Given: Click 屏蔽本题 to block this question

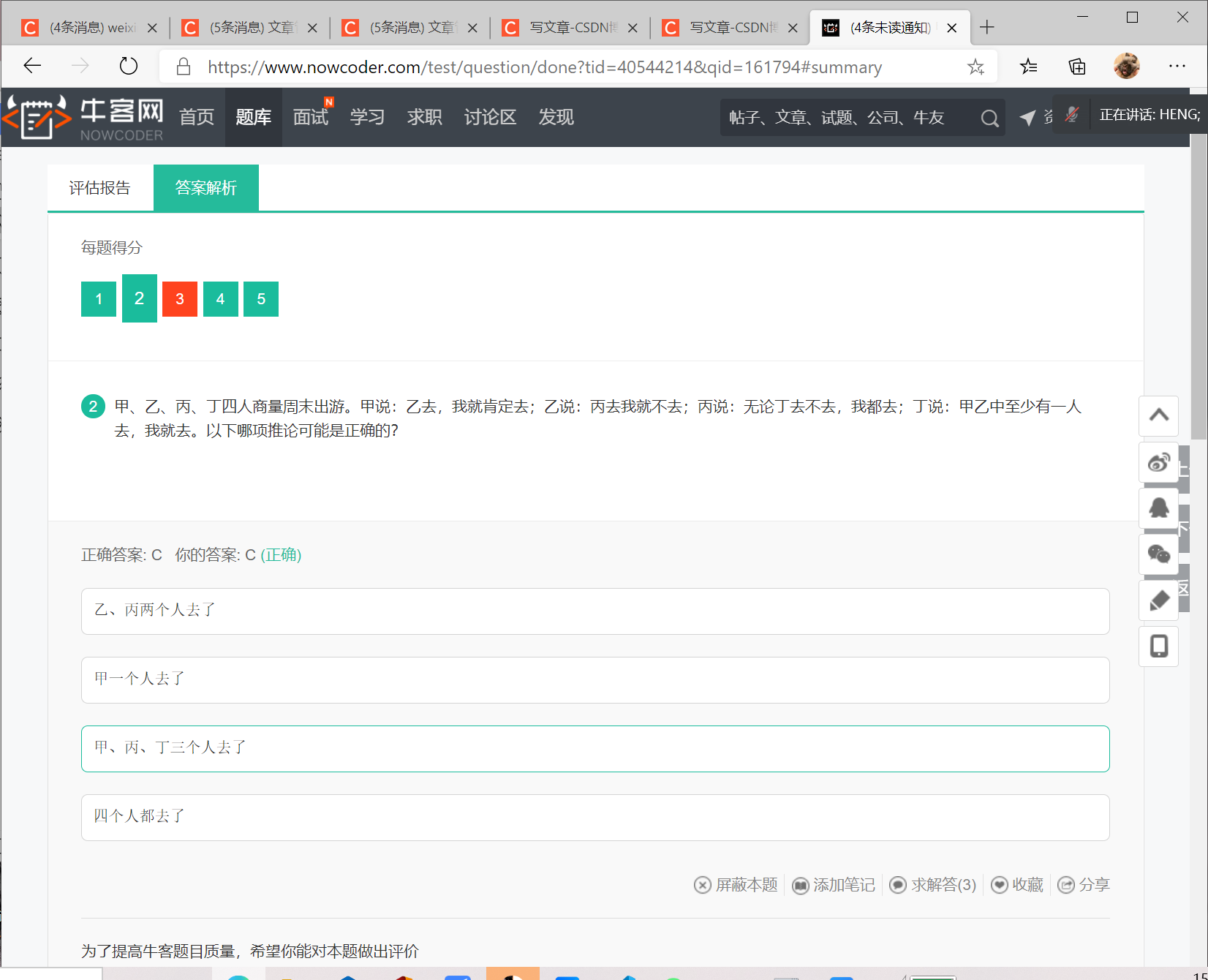Looking at the screenshot, I should coord(736,885).
